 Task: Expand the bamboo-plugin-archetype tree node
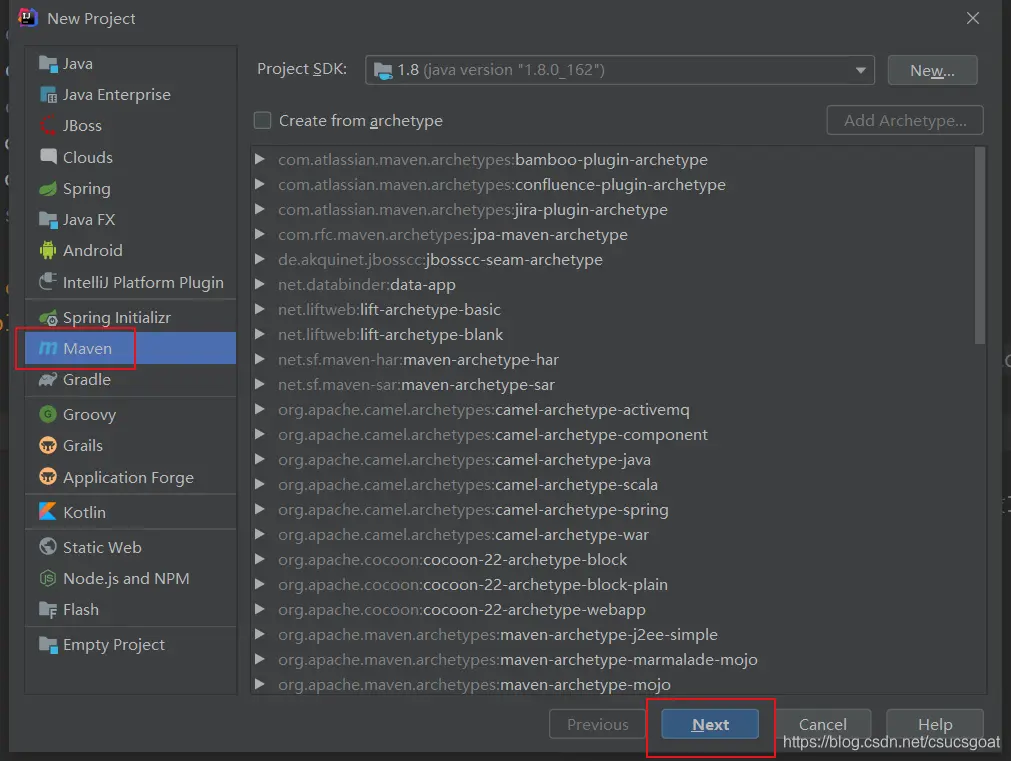pyautogui.click(x=260, y=160)
